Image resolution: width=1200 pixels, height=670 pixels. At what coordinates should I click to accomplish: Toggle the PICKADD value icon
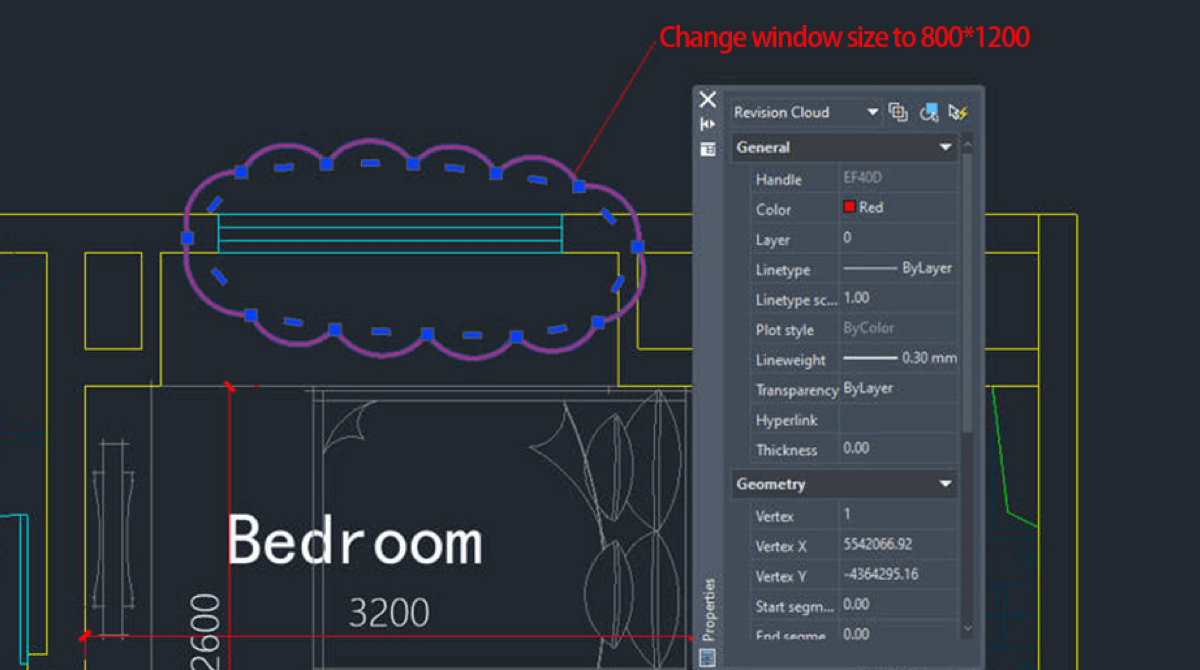coord(898,112)
